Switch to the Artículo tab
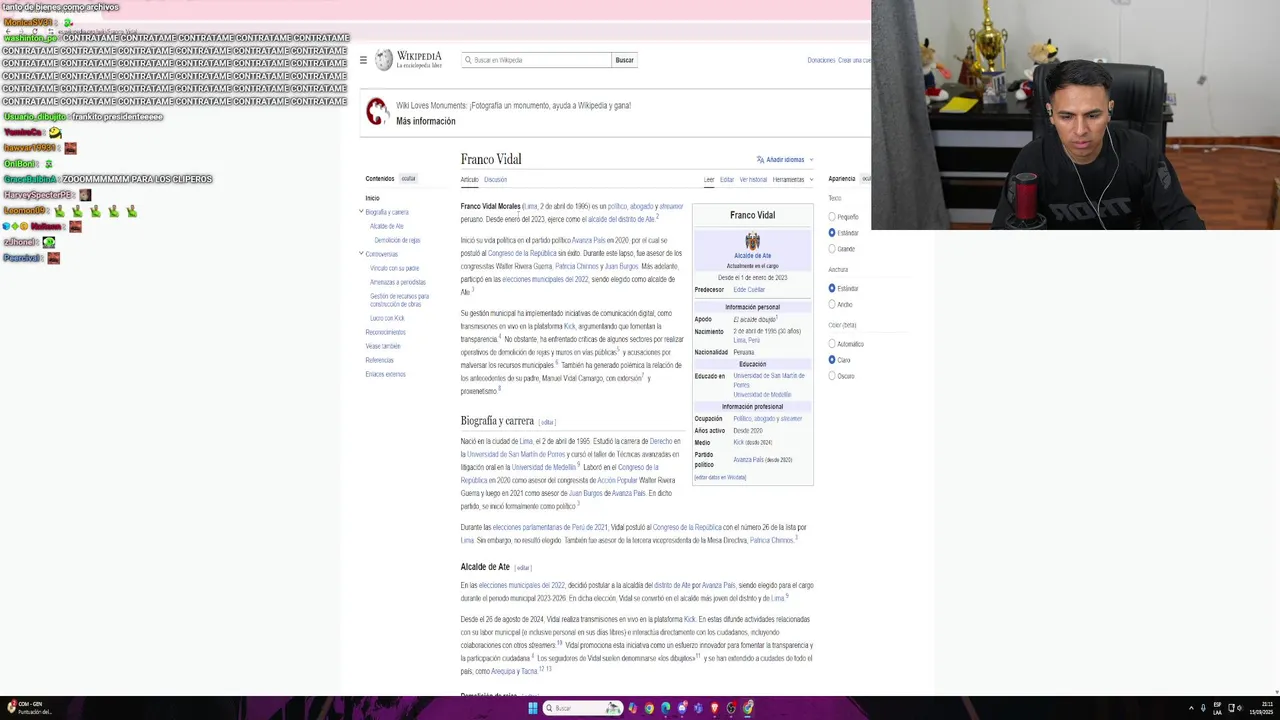 469,180
